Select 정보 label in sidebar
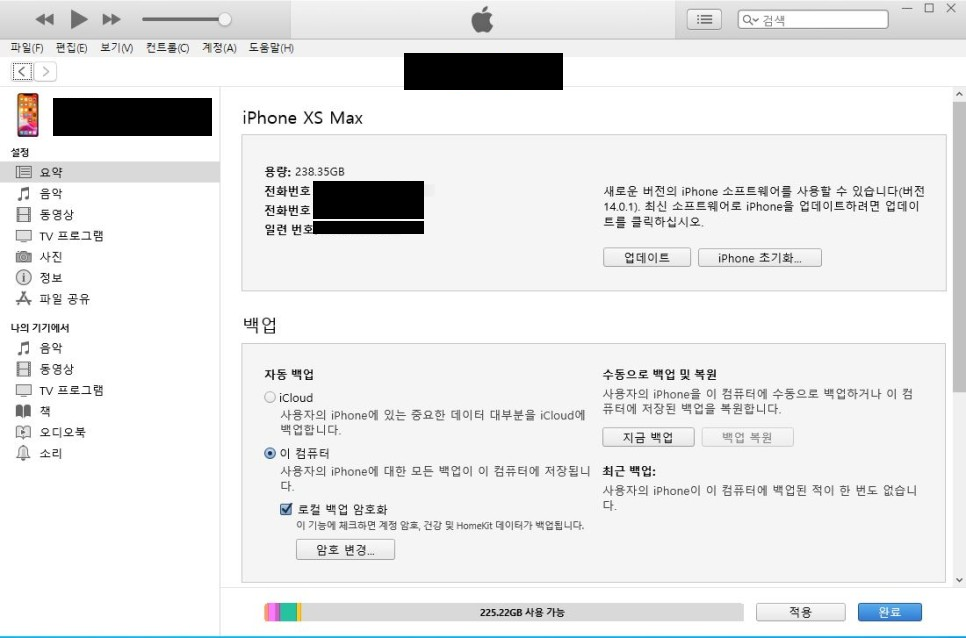966x638 pixels. pyautogui.click(x=51, y=277)
